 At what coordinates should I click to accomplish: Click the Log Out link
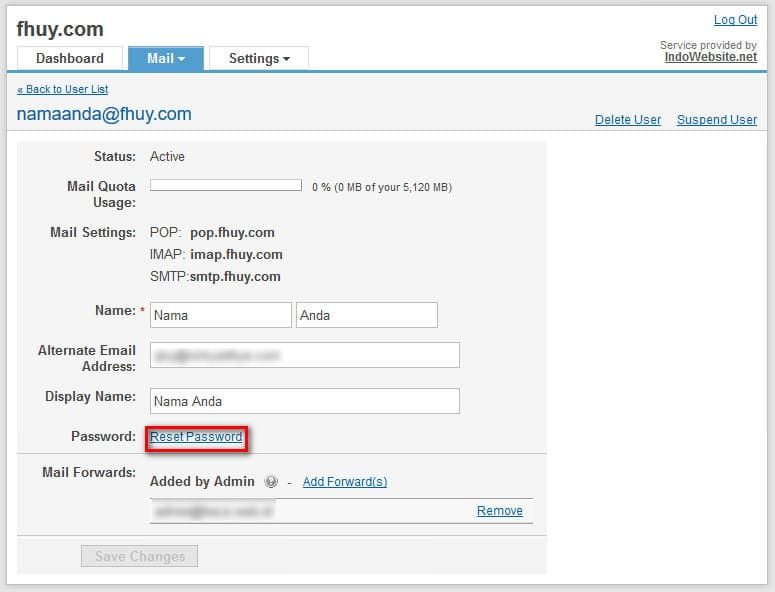coord(735,20)
